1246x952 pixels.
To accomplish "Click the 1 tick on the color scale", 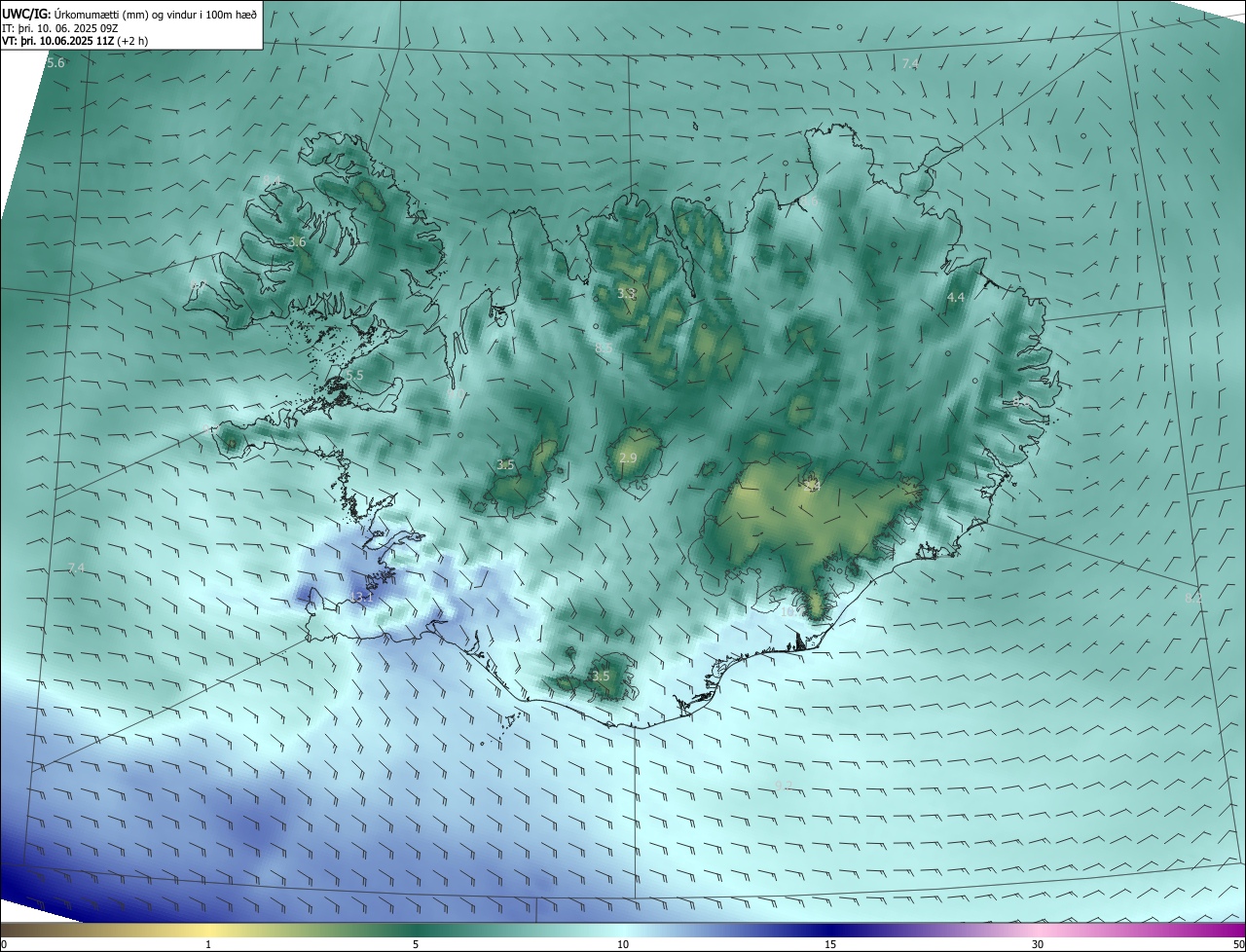I will pos(208,944).
